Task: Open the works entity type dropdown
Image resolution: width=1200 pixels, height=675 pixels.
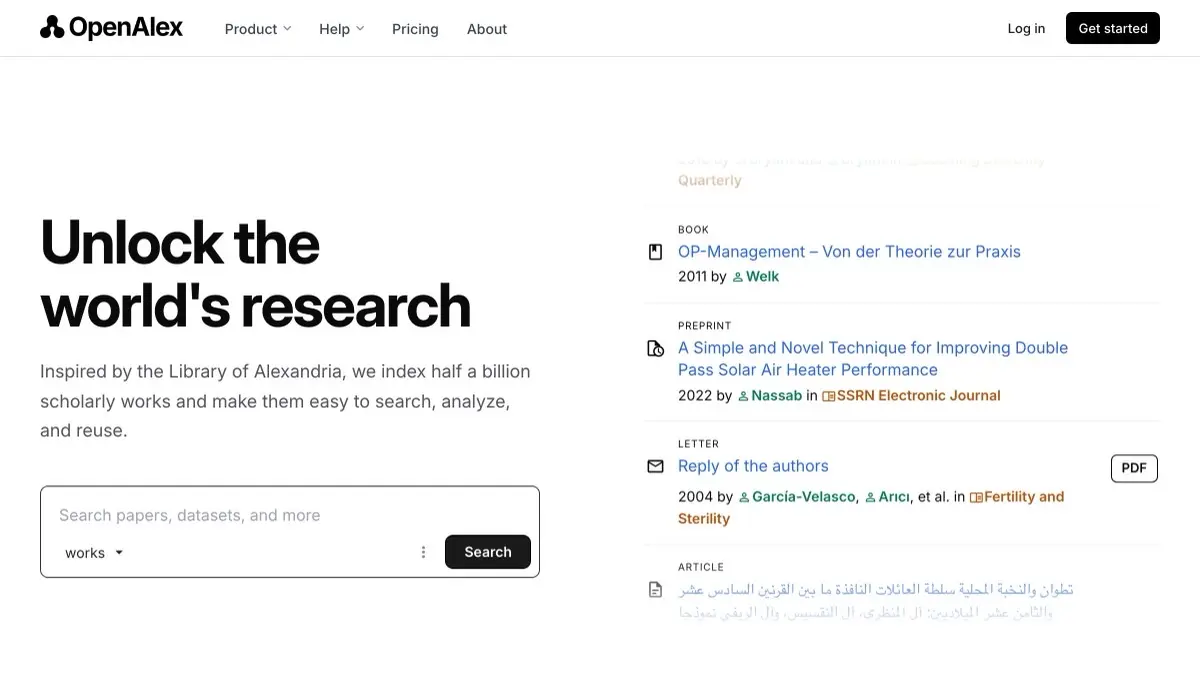Action: pyautogui.click(x=94, y=552)
